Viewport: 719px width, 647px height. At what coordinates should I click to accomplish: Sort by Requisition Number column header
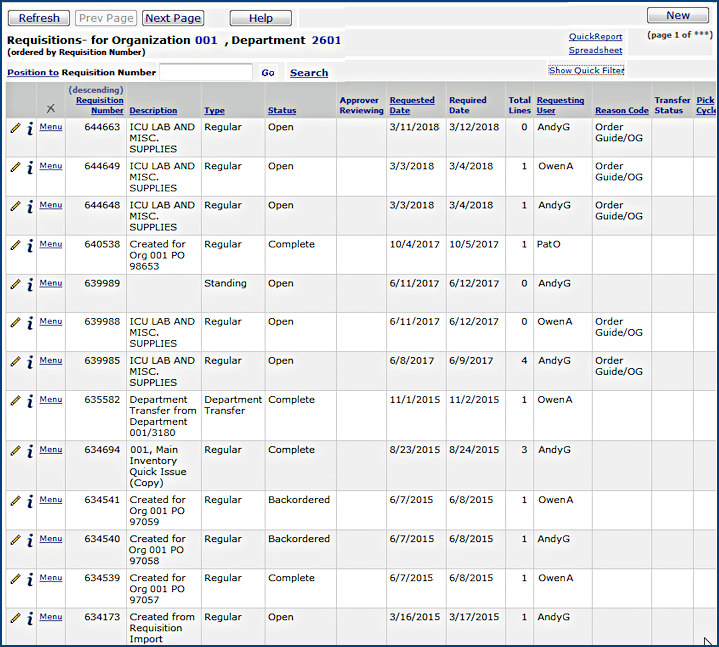[x=100, y=105]
